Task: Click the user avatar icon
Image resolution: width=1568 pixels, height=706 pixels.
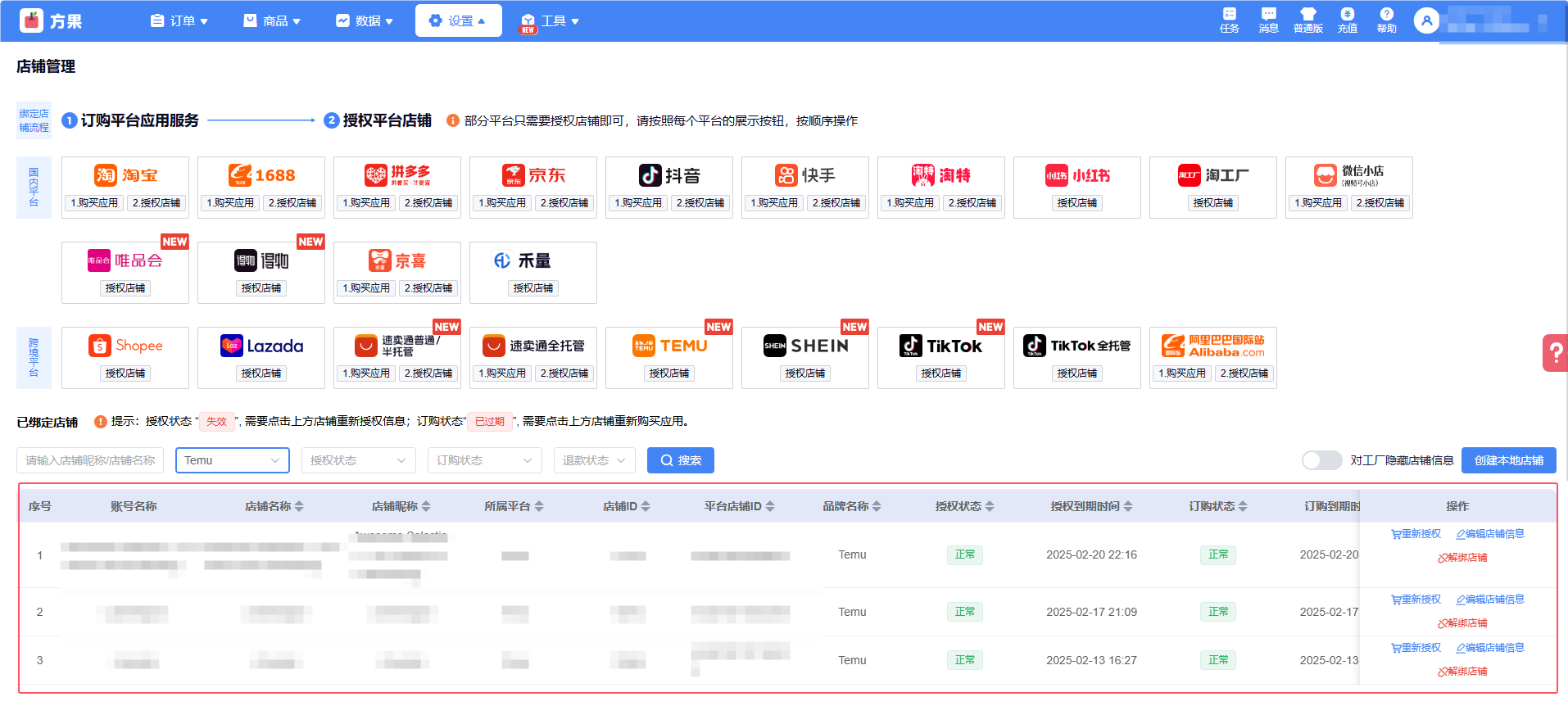Action: 1426,20
